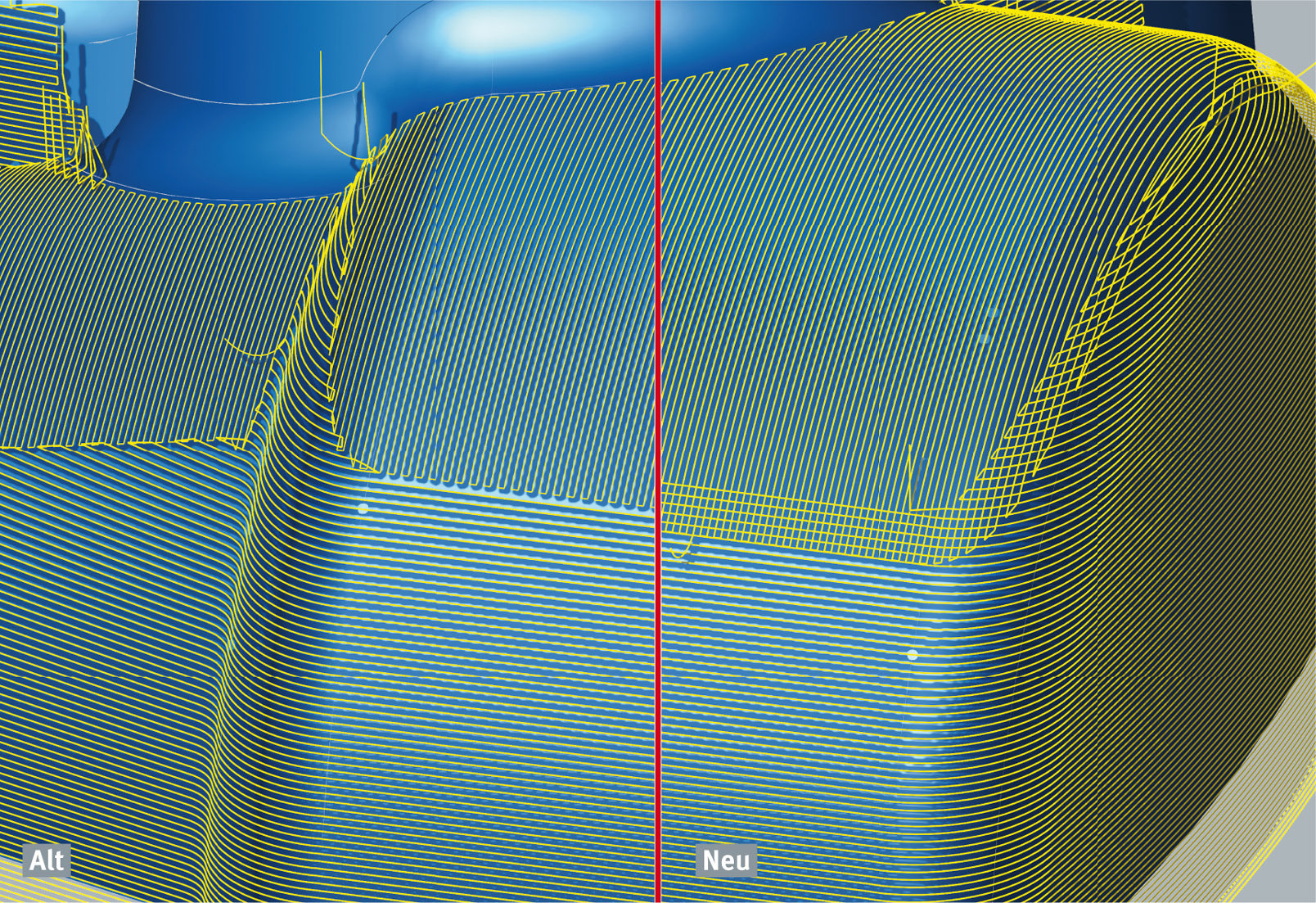Click white point marker on Neu side

[x=913, y=655]
